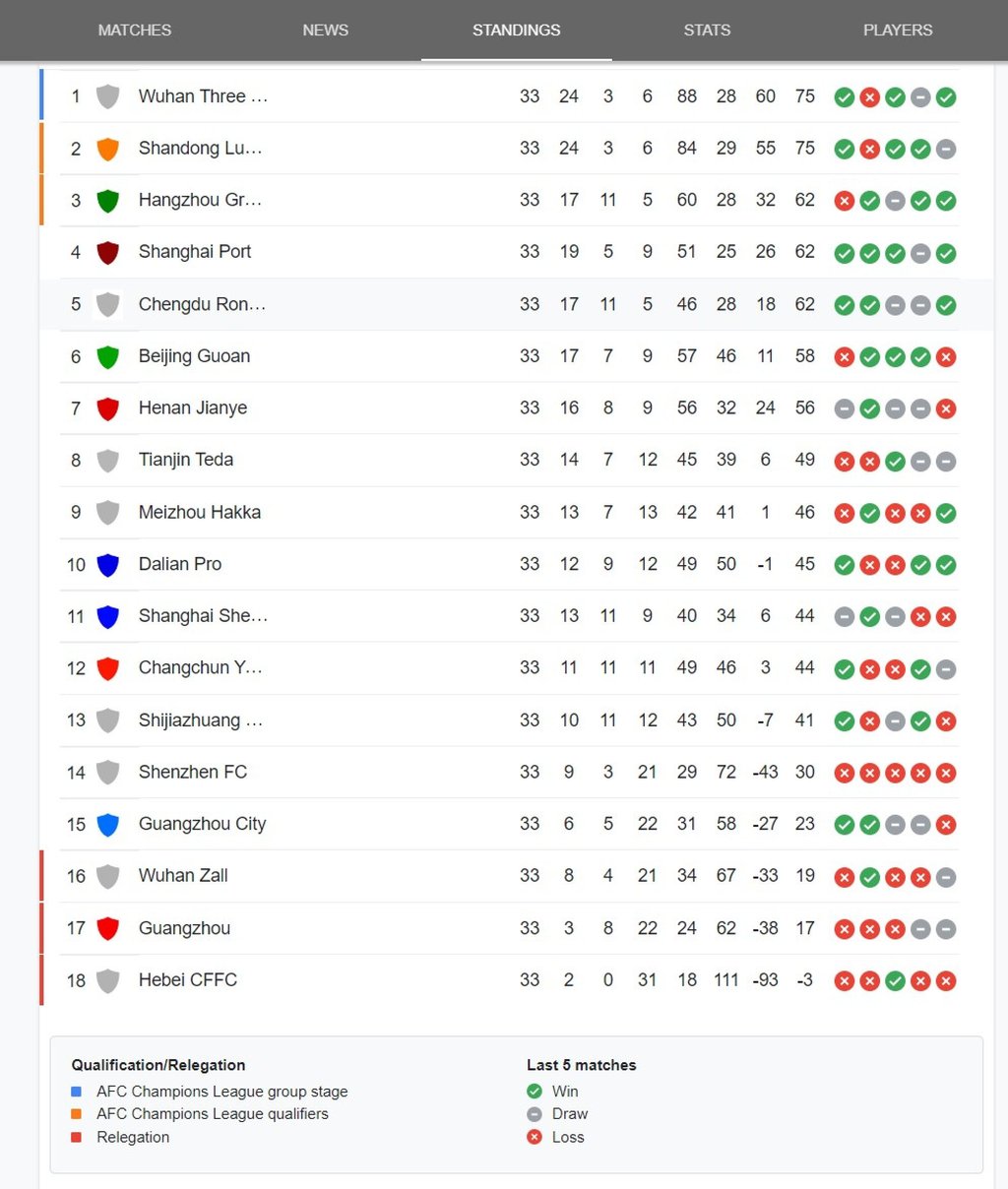Select the Meizhou Hakka team name
Screen dimensions: 1008x1189
coord(200,512)
